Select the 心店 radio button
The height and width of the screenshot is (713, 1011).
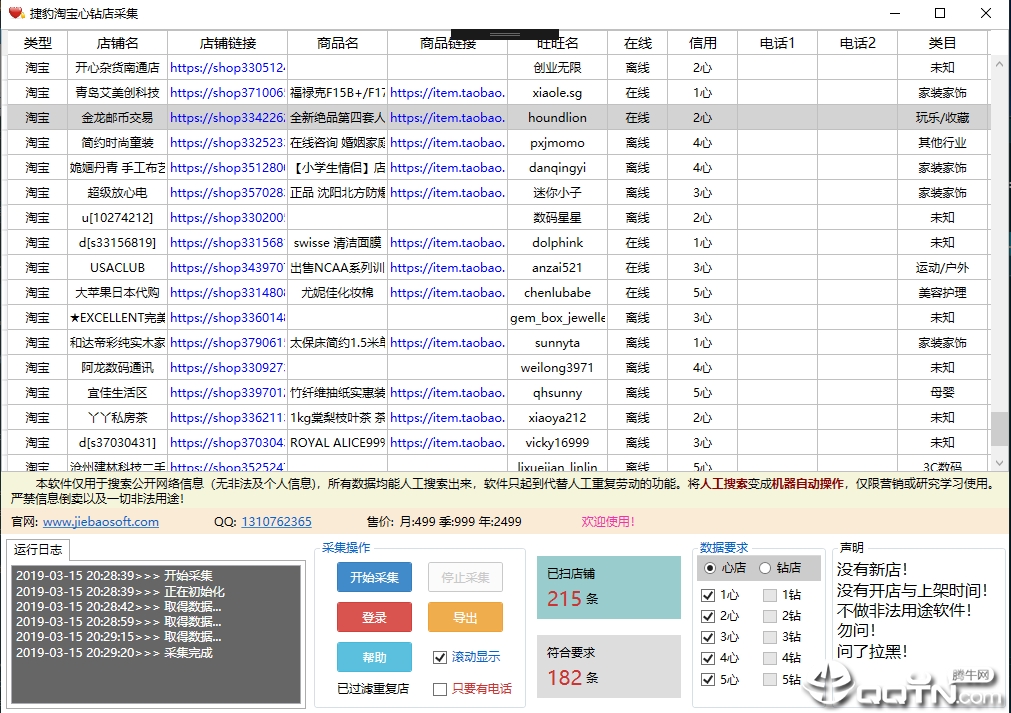[x=710, y=568]
